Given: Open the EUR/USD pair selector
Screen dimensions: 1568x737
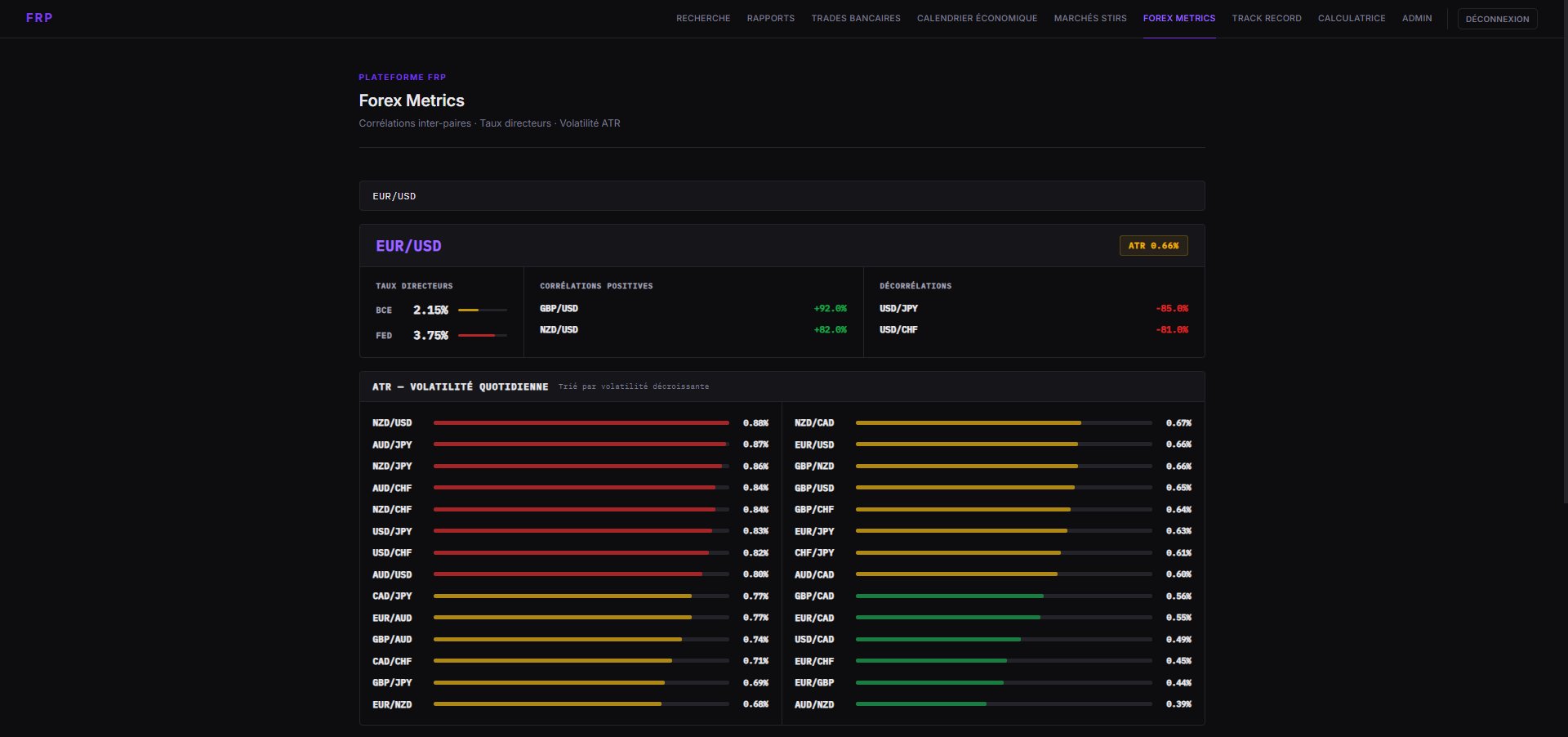Looking at the screenshot, I should (x=782, y=196).
